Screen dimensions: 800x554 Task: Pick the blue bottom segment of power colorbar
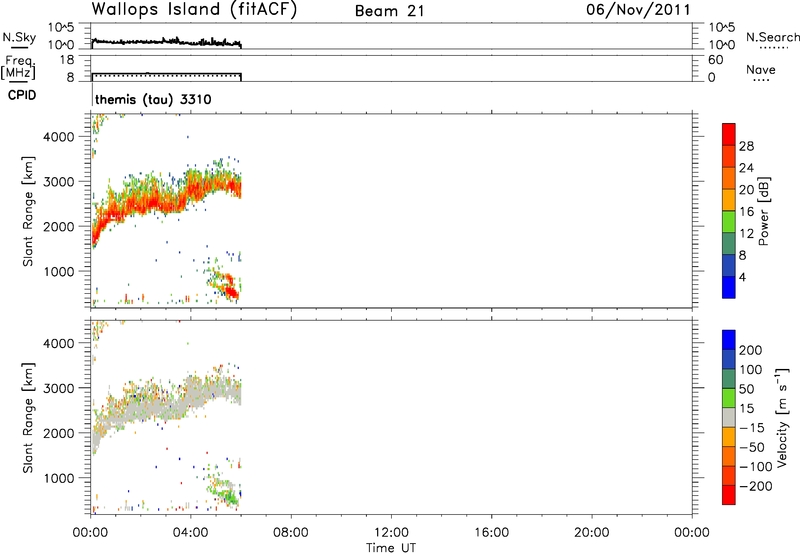729,287
